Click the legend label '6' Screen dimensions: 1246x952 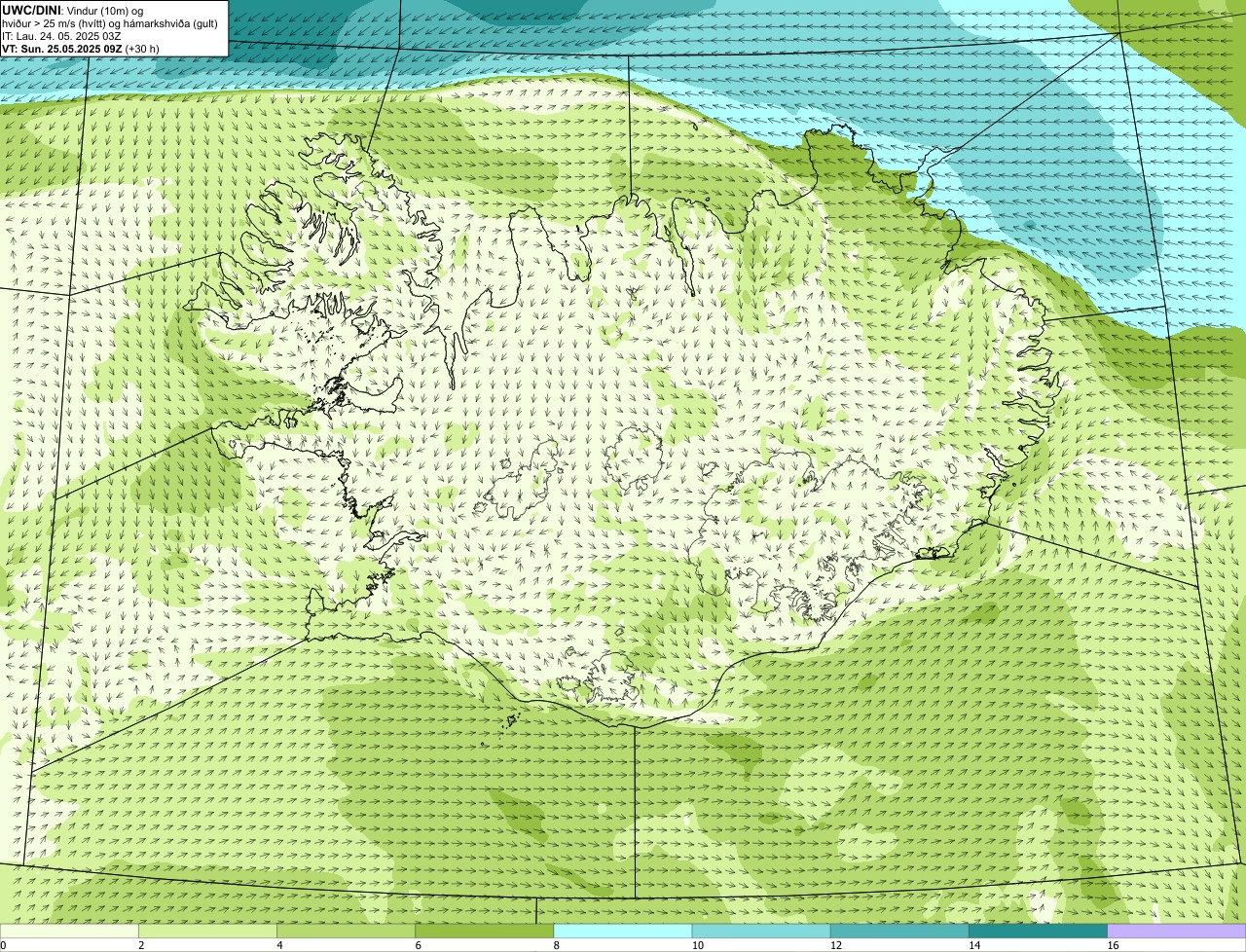(x=418, y=945)
